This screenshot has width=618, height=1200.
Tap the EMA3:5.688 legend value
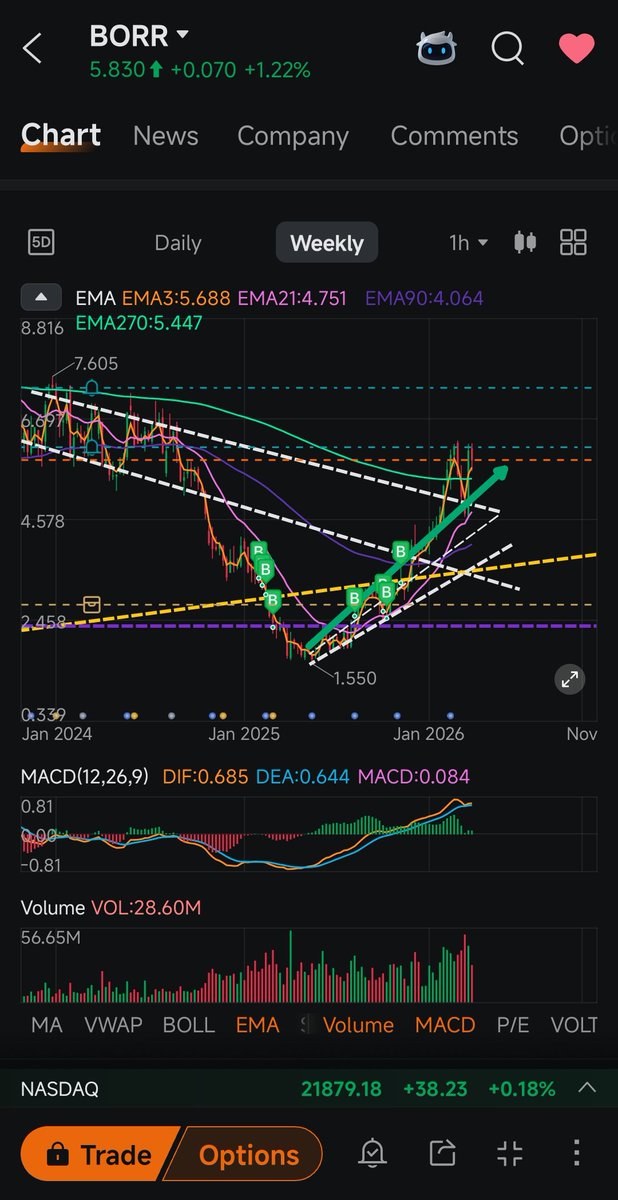coord(176,298)
